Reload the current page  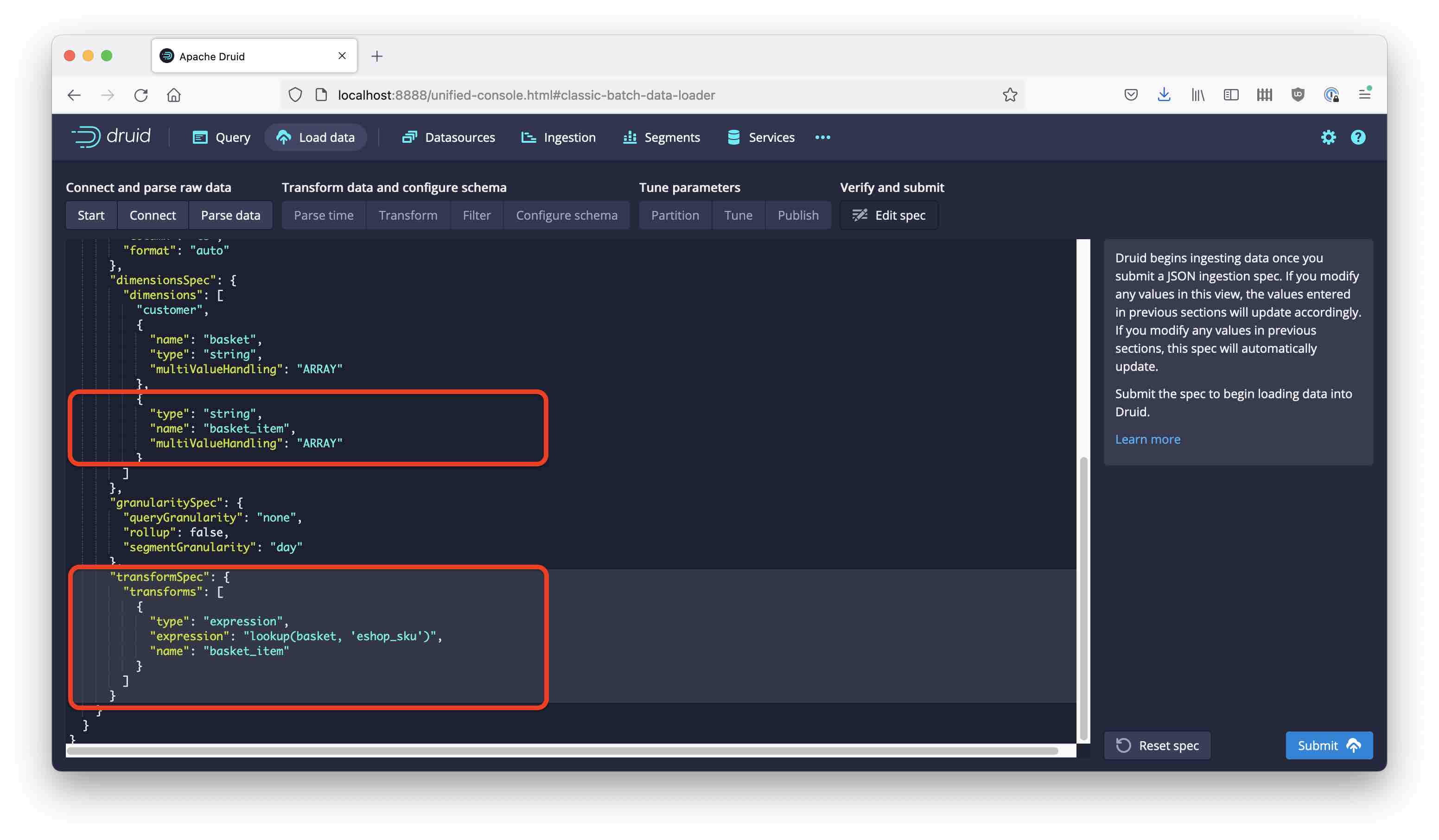pos(141,95)
